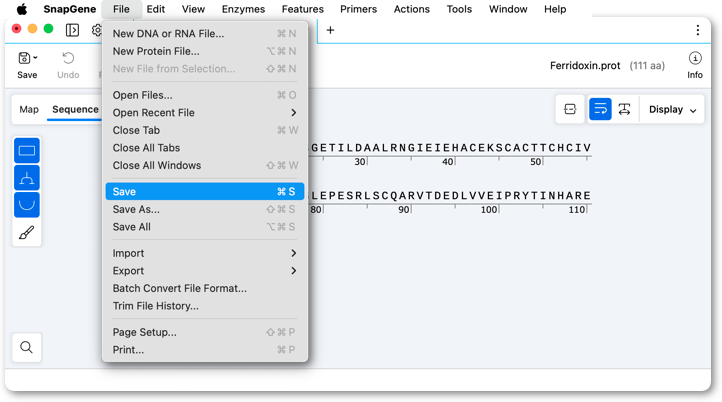Choose Page Setup menu item

[x=204, y=332]
